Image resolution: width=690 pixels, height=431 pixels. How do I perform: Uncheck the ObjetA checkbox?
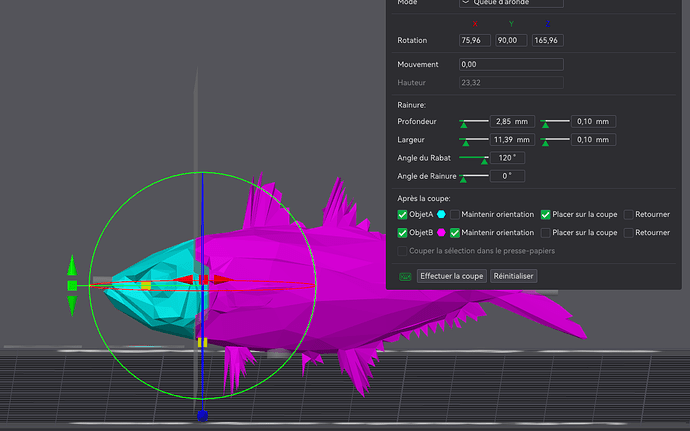tap(402, 214)
